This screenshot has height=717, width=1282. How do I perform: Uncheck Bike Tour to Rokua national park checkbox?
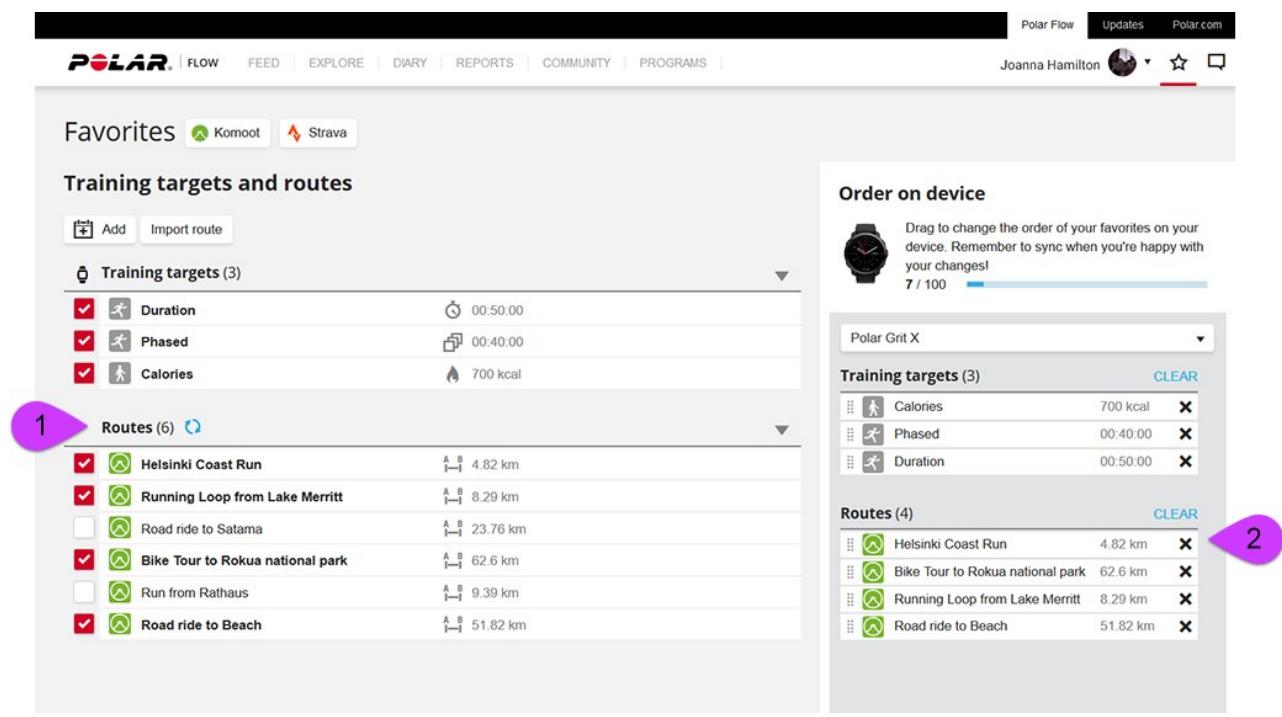pyautogui.click(x=84, y=560)
